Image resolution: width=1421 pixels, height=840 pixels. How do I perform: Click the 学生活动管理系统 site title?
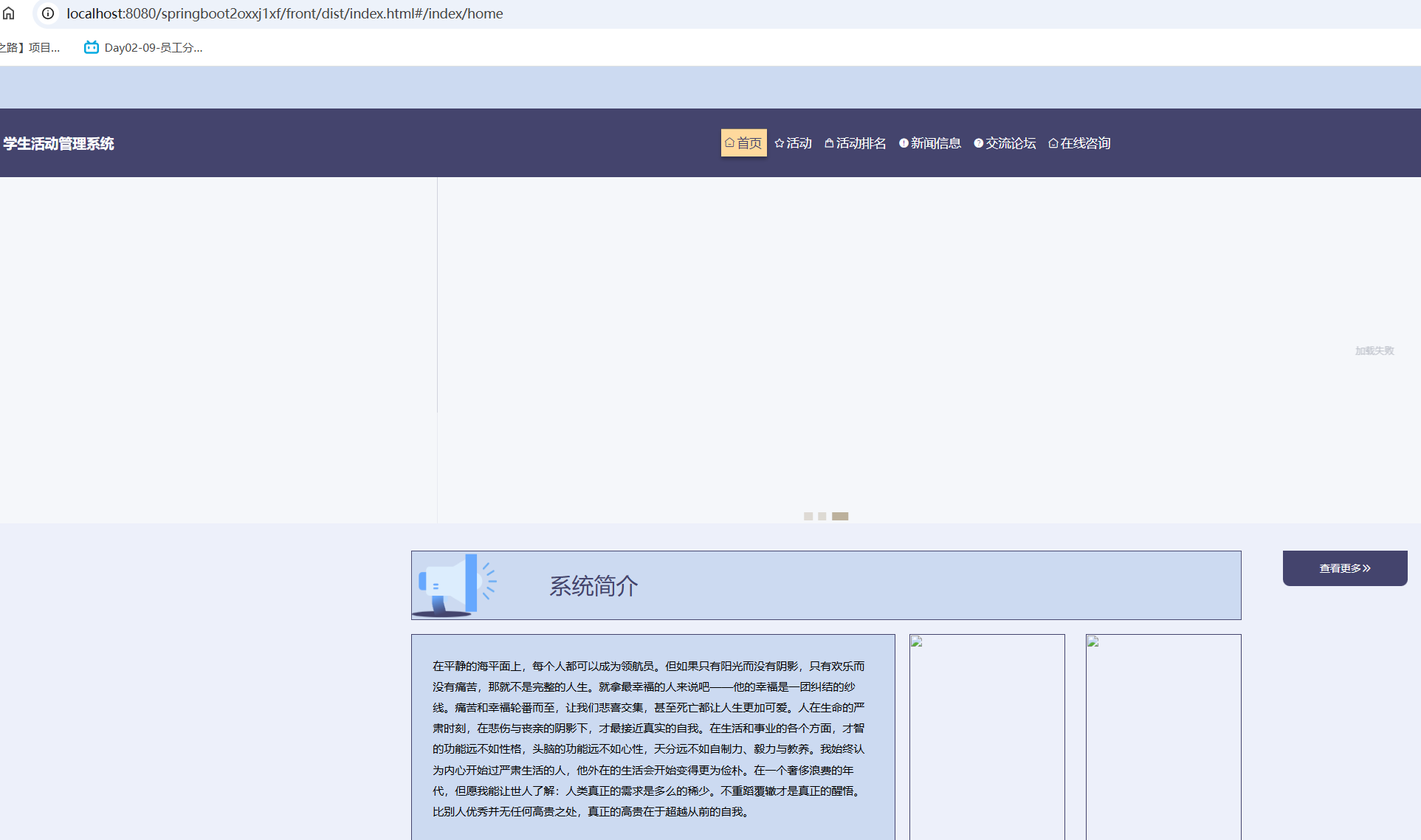click(58, 144)
